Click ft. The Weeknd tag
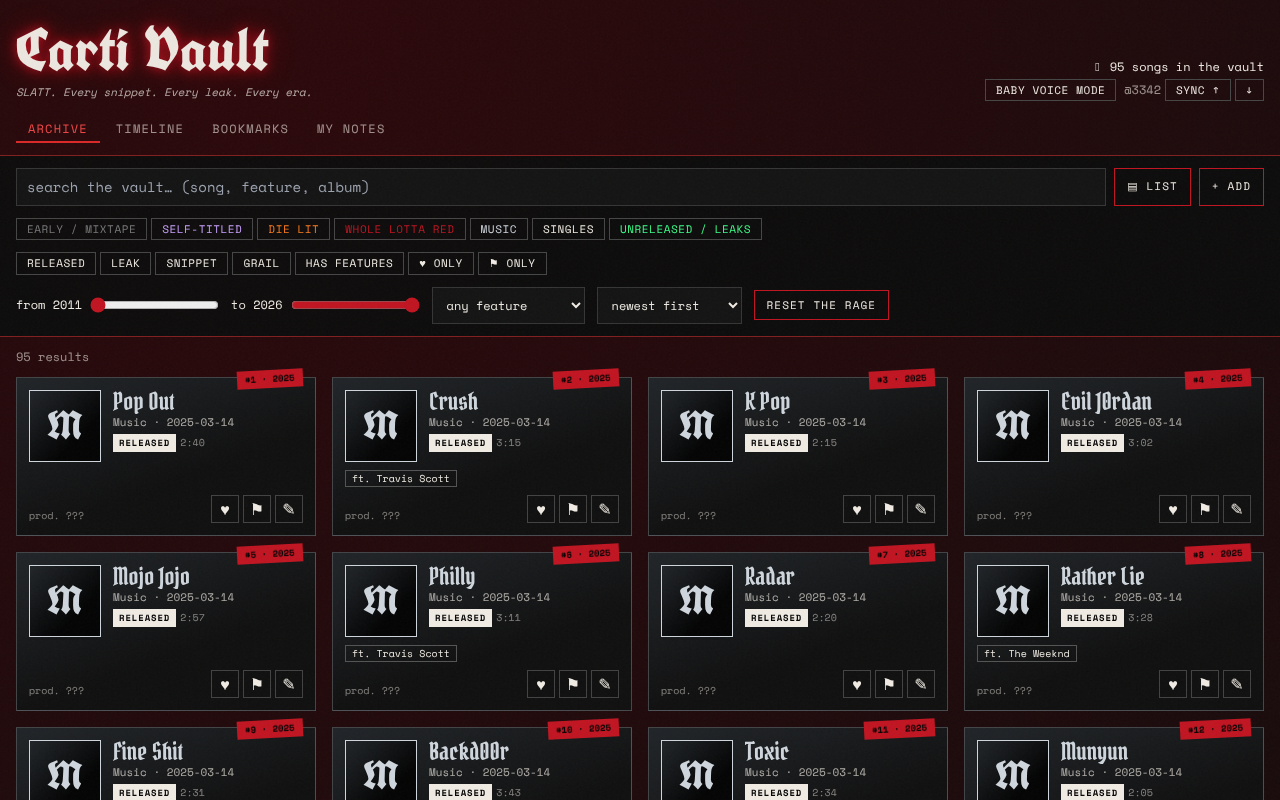Viewport: 1280px width, 800px height. [1027, 654]
